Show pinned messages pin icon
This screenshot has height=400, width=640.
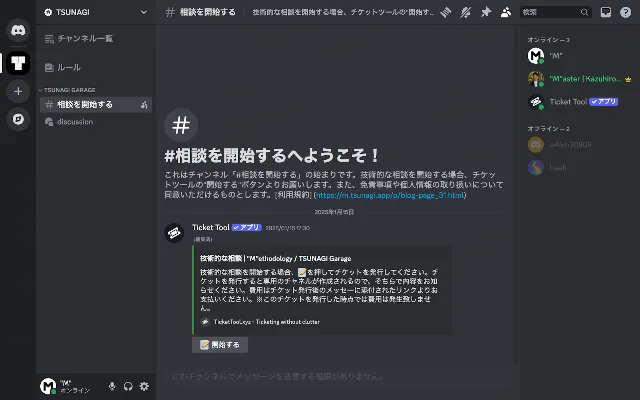click(x=486, y=12)
